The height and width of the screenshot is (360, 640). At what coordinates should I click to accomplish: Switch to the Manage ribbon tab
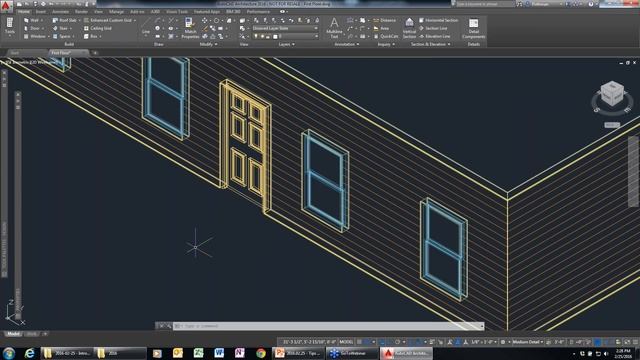(116, 11)
